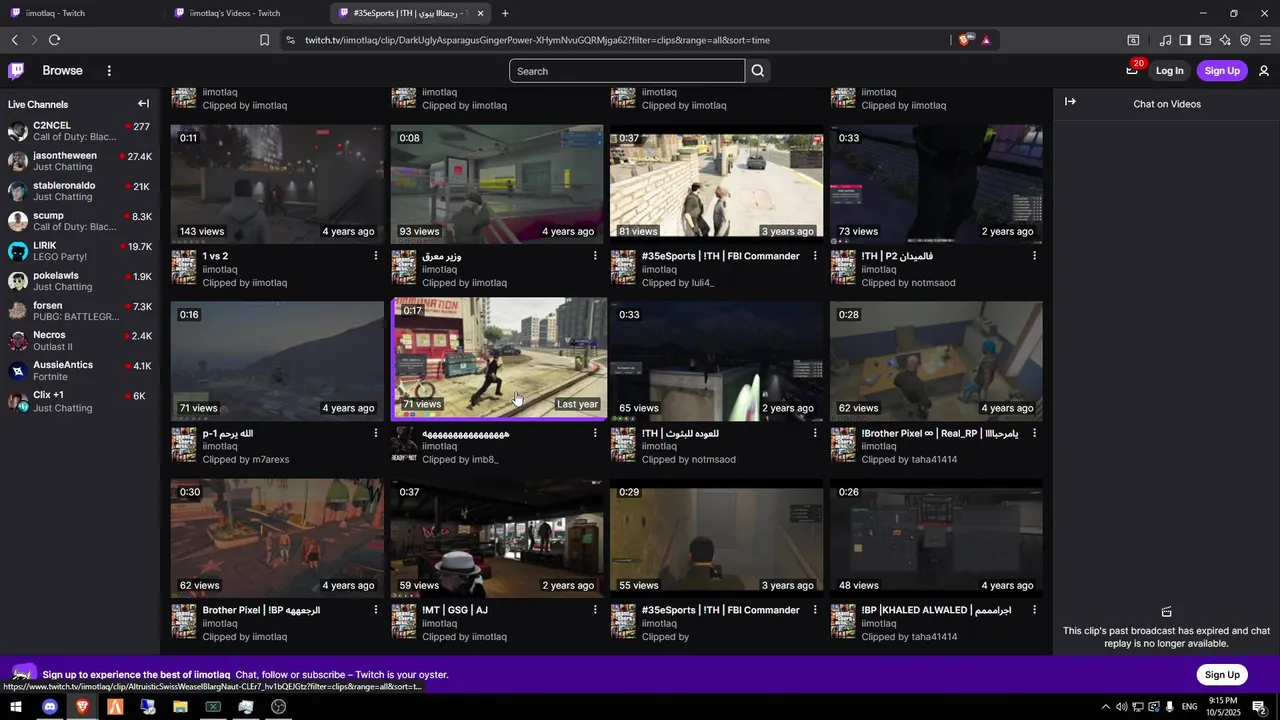Switch to iimotlaq's Videos tab

tap(245, 13)
